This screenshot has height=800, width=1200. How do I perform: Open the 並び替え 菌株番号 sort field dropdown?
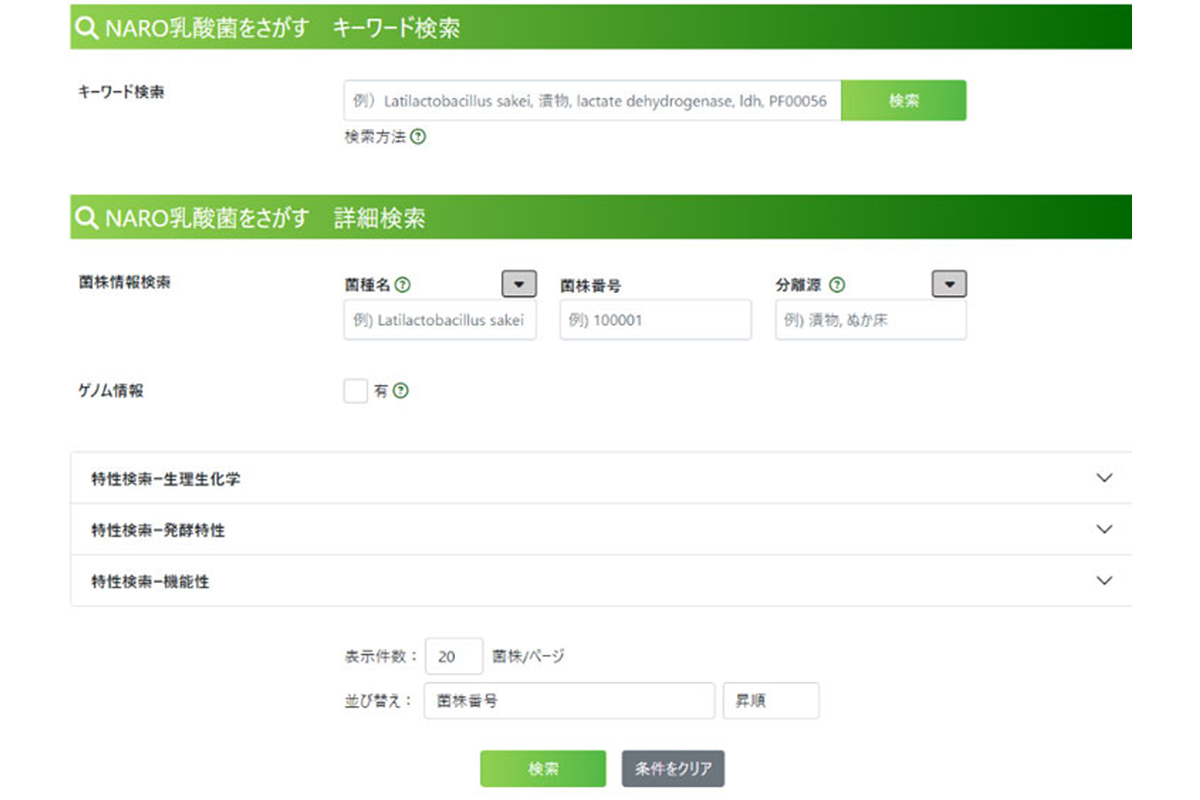(x=569, y=701)
